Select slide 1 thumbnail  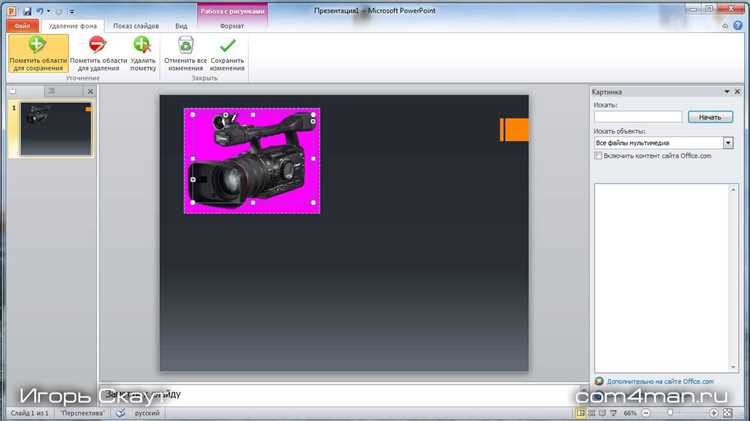click(x=55, y=129)
